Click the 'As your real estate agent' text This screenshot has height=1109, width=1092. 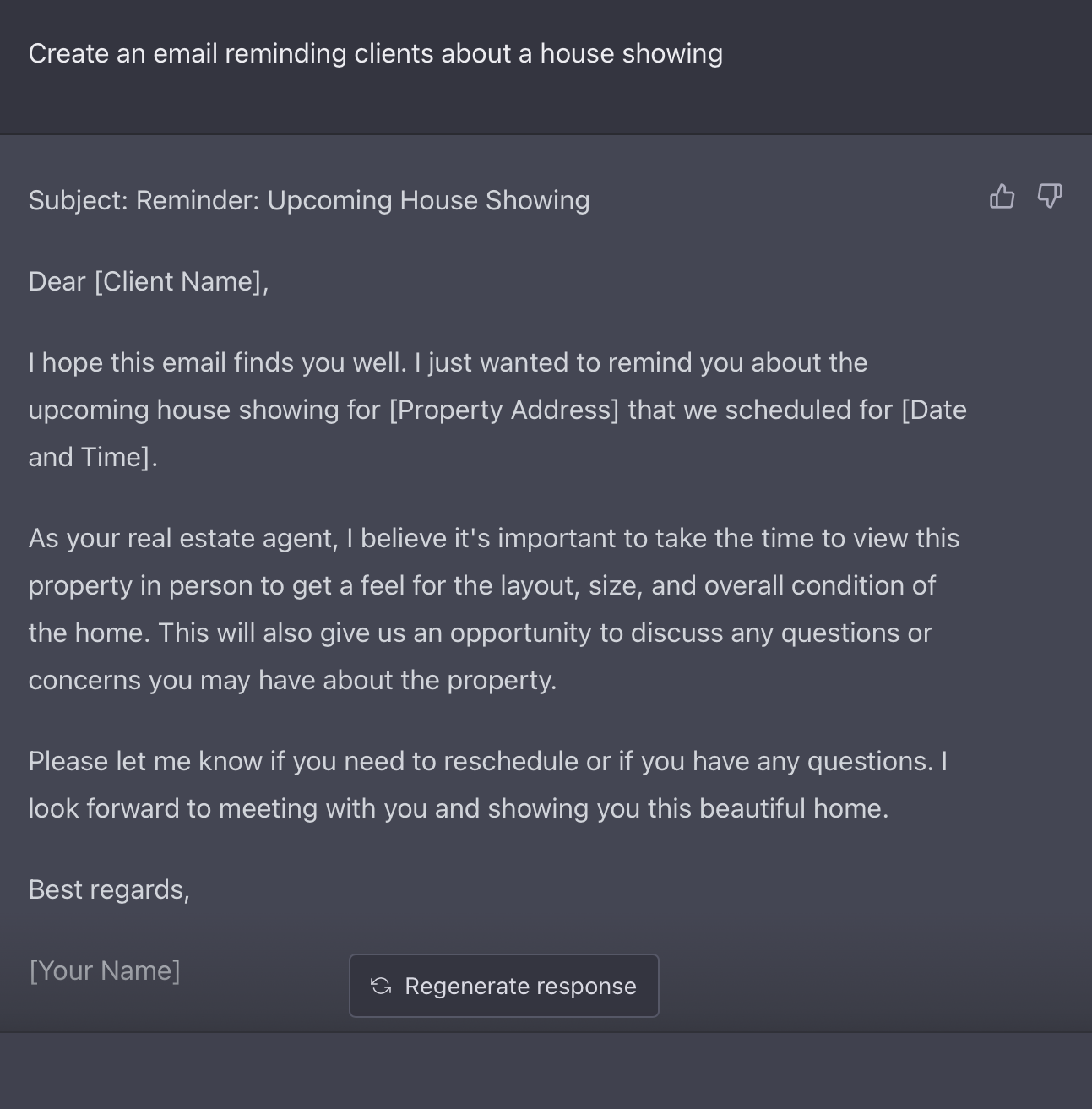tap(183, 538)
